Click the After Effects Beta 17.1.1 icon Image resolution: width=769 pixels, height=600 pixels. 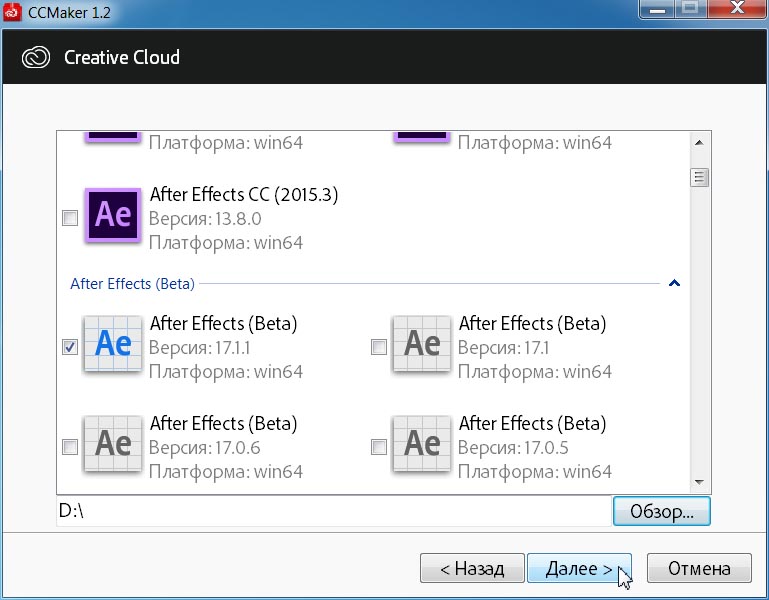113,344
